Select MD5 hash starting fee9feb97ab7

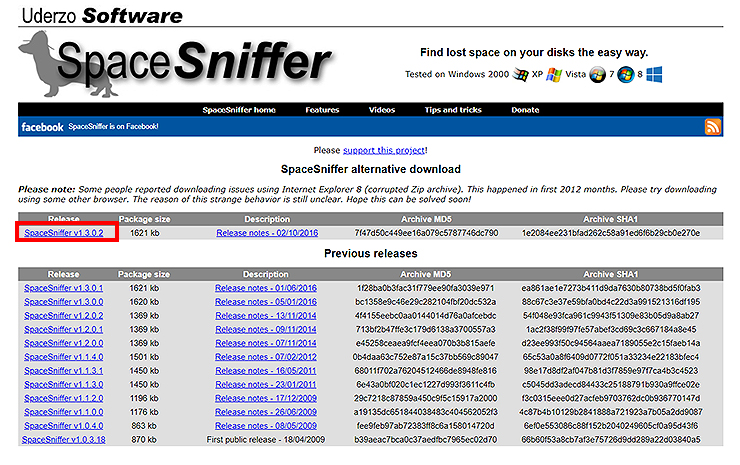[425, 426]
